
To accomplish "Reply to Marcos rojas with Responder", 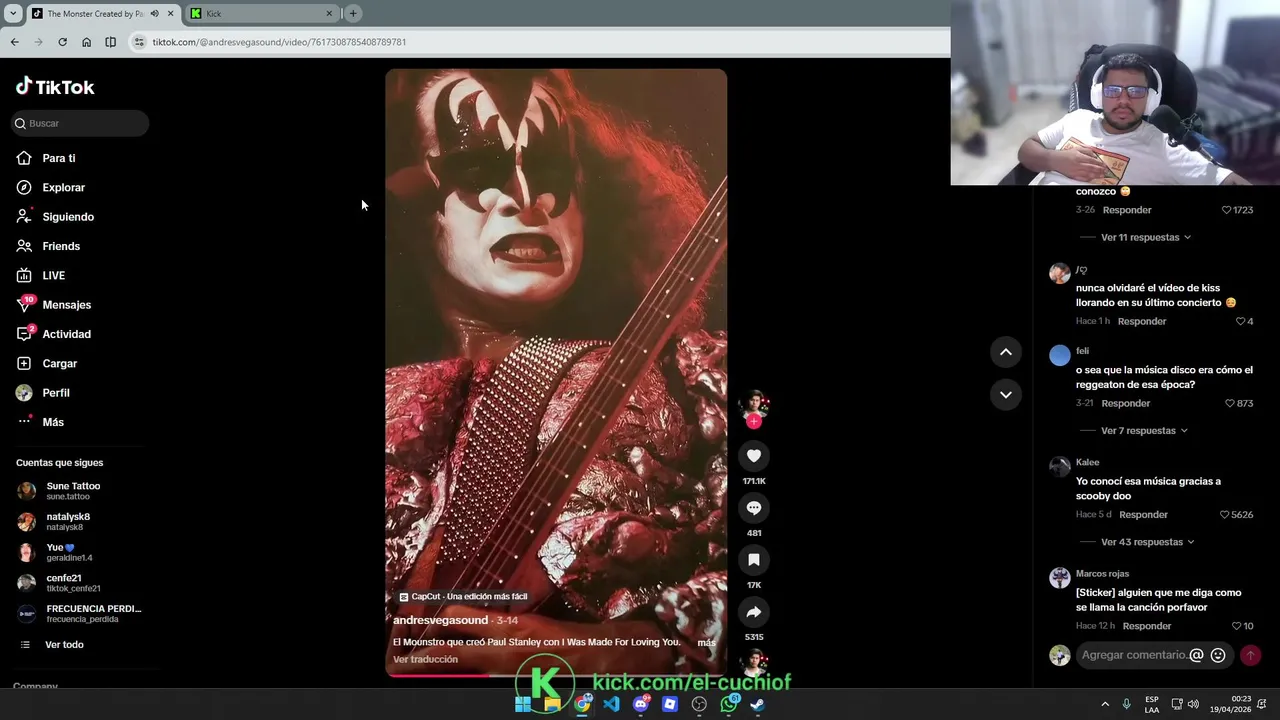I will (x=1146, y=626).
